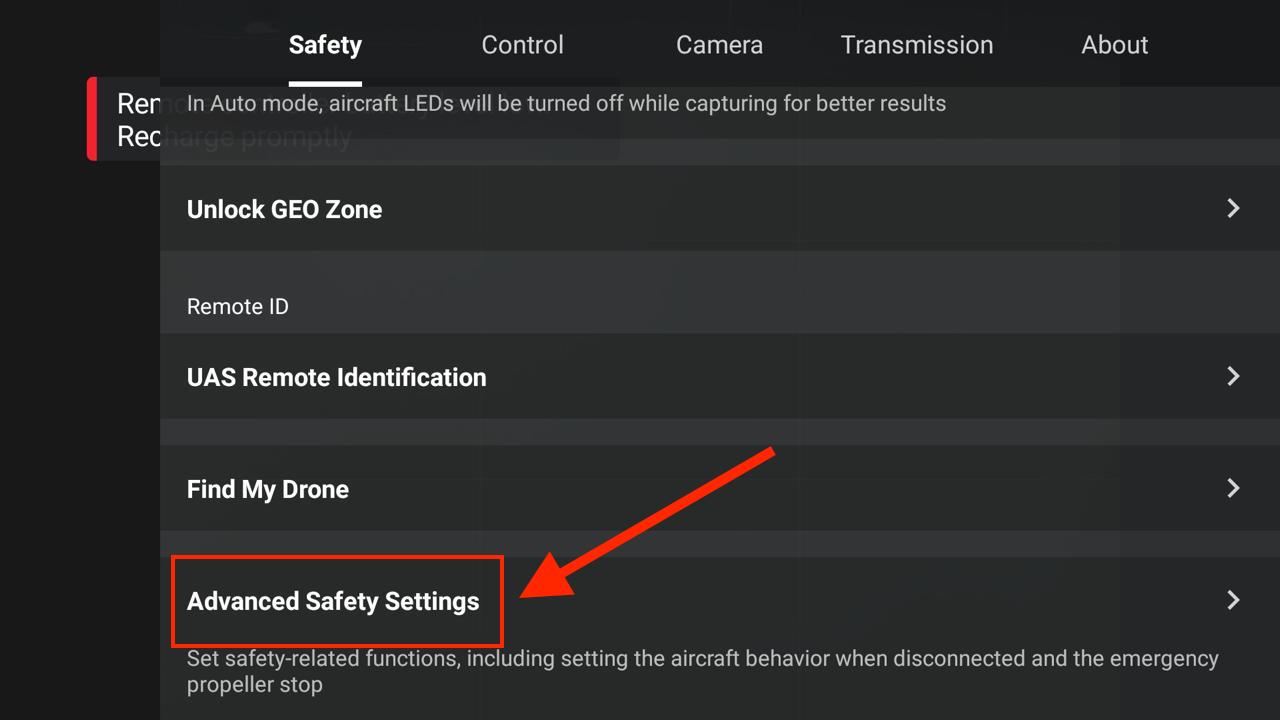Click the Remote ID section header
Image resolution: width=1280 pixels, height=720 pixels.
pos(238,306)
